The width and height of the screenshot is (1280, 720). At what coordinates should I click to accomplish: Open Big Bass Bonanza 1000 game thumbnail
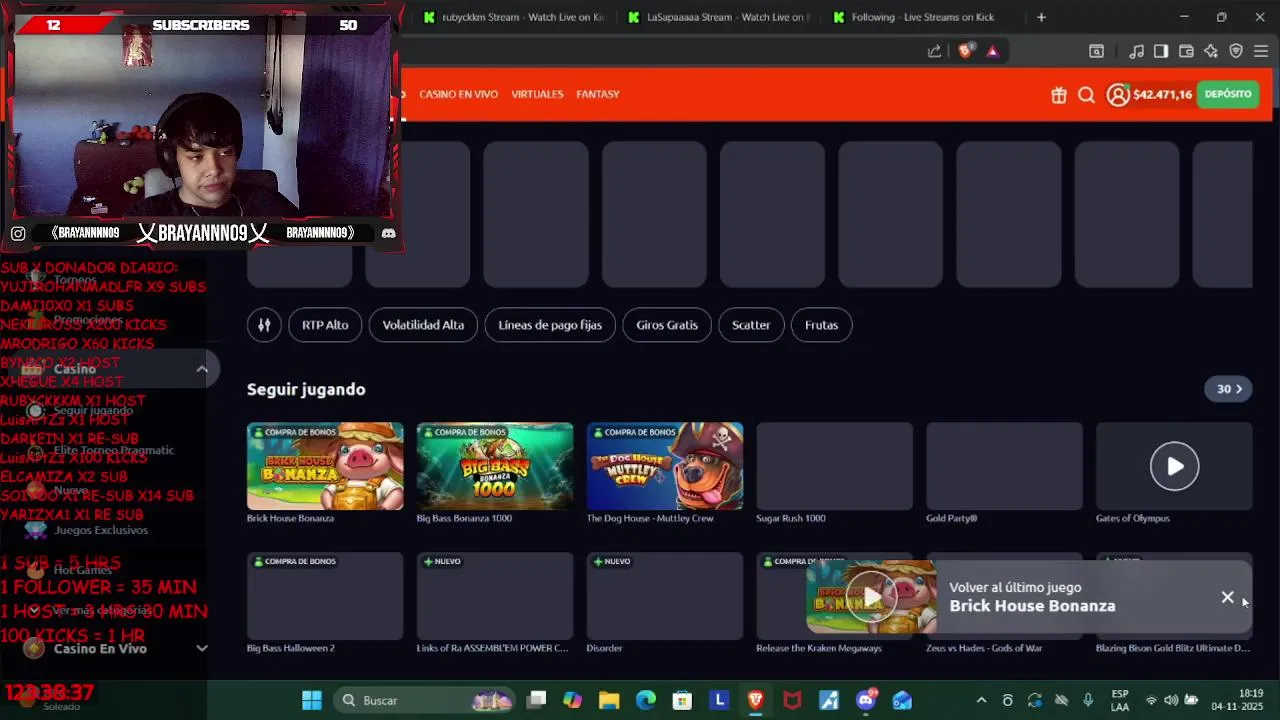495,466
